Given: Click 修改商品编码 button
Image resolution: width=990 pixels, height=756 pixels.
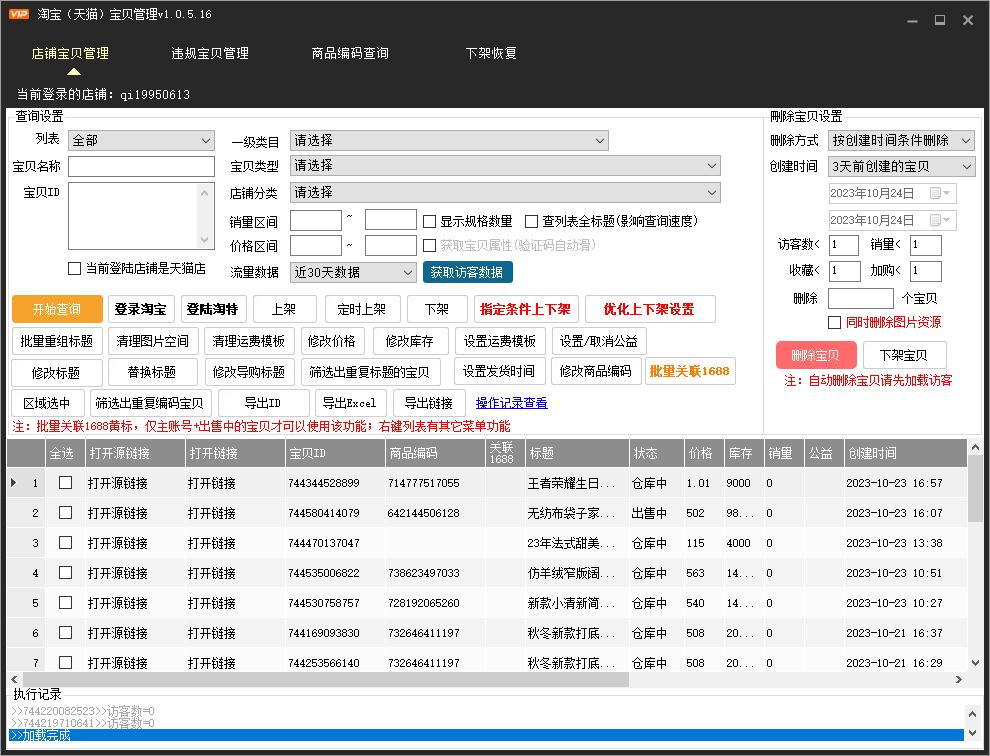Looking at the screenshot, I should [x=596, y=371].
